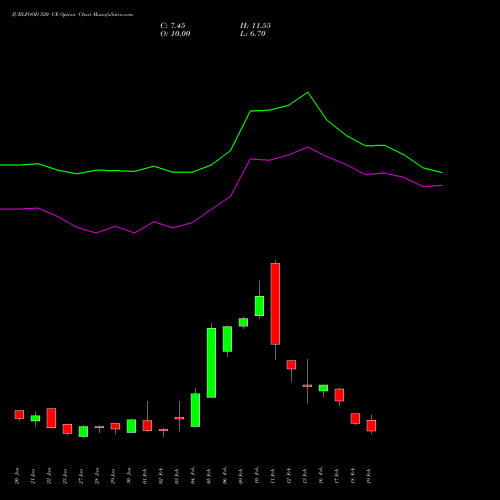This screenshot has width=500, height=500.
Task: Click the close value C: 7.45
Action: [x=173, y=26]
